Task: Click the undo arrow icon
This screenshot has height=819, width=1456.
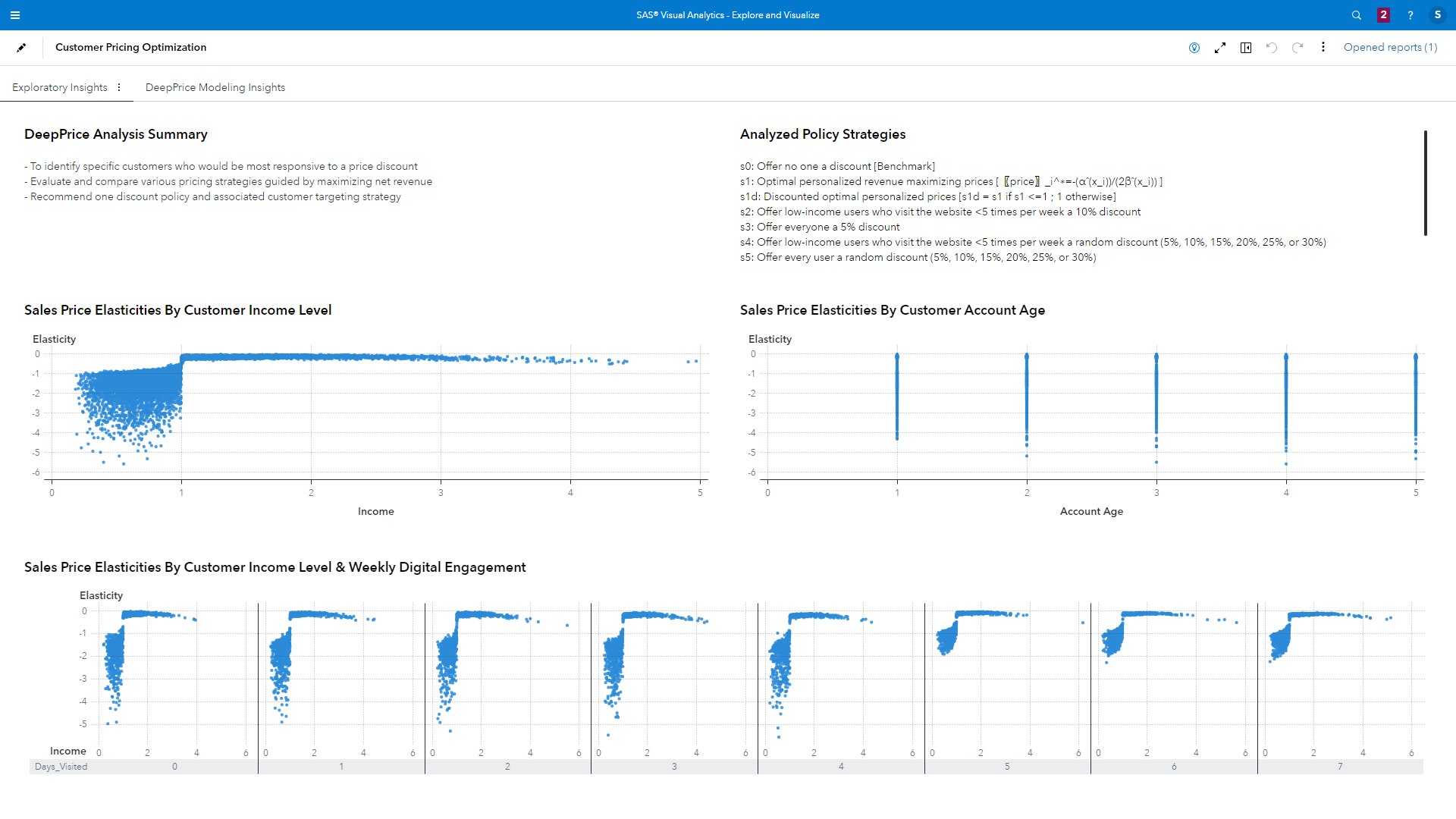Action: [1272, 48]
